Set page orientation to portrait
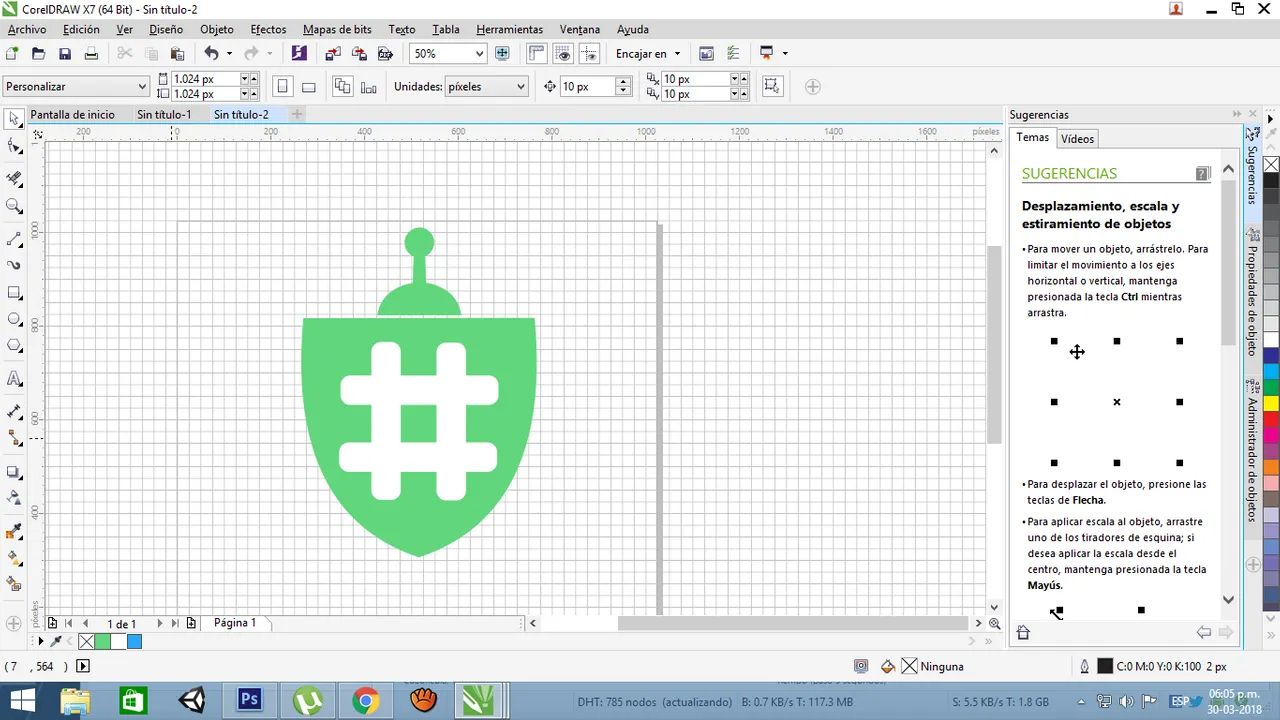Viewport: 1280px width, 720px height. [282, 87]
